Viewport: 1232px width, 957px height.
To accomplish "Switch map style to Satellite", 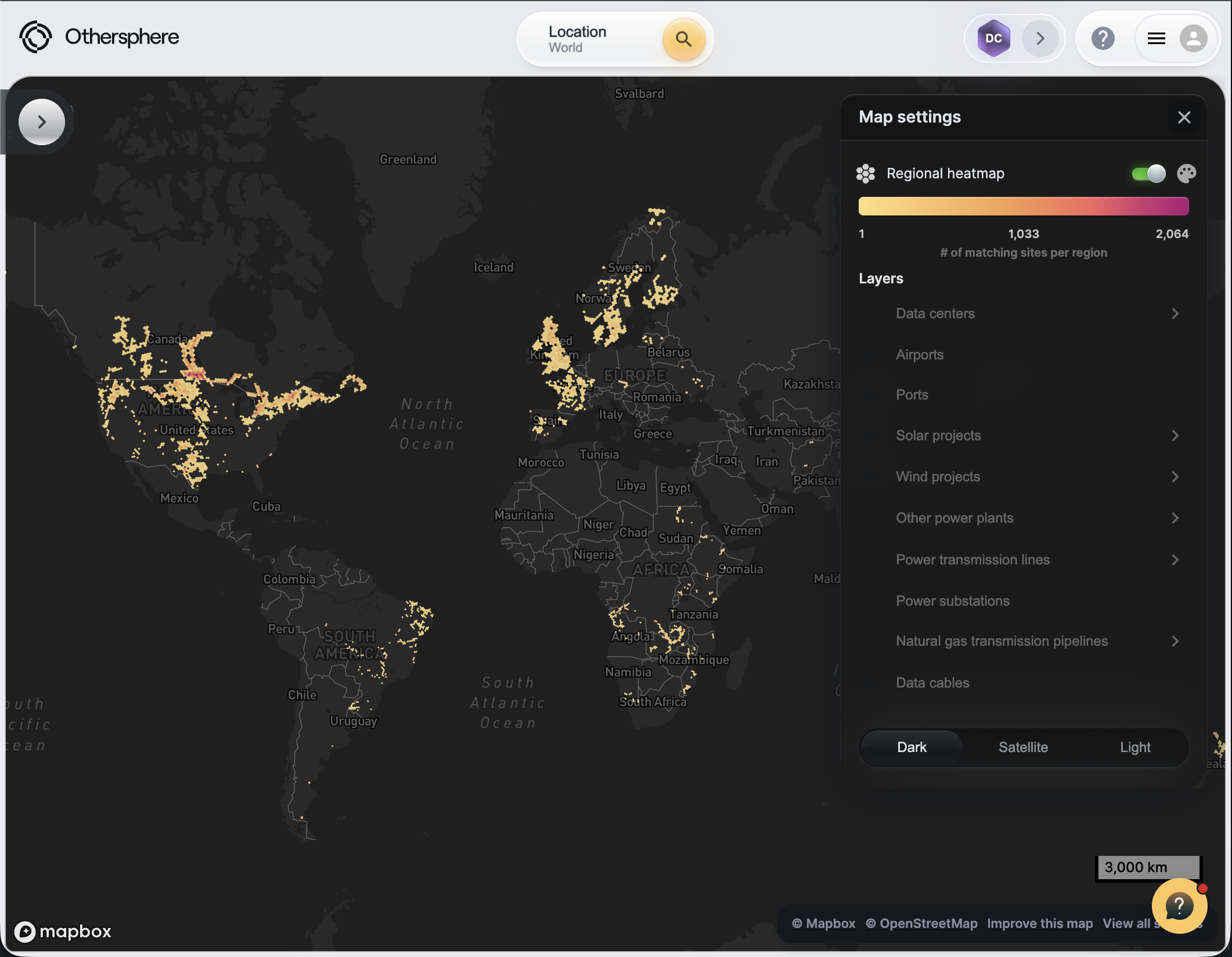I will (1023, 747).
